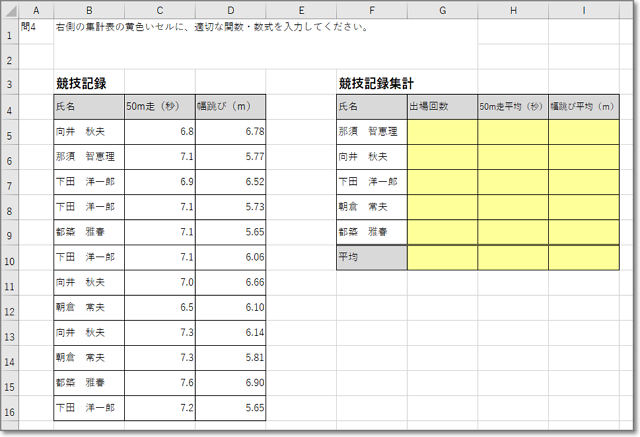Select the cell containing 6.90
Viewport: 640px width, 437px height.
pyautogui.click(x=231, y=383)
